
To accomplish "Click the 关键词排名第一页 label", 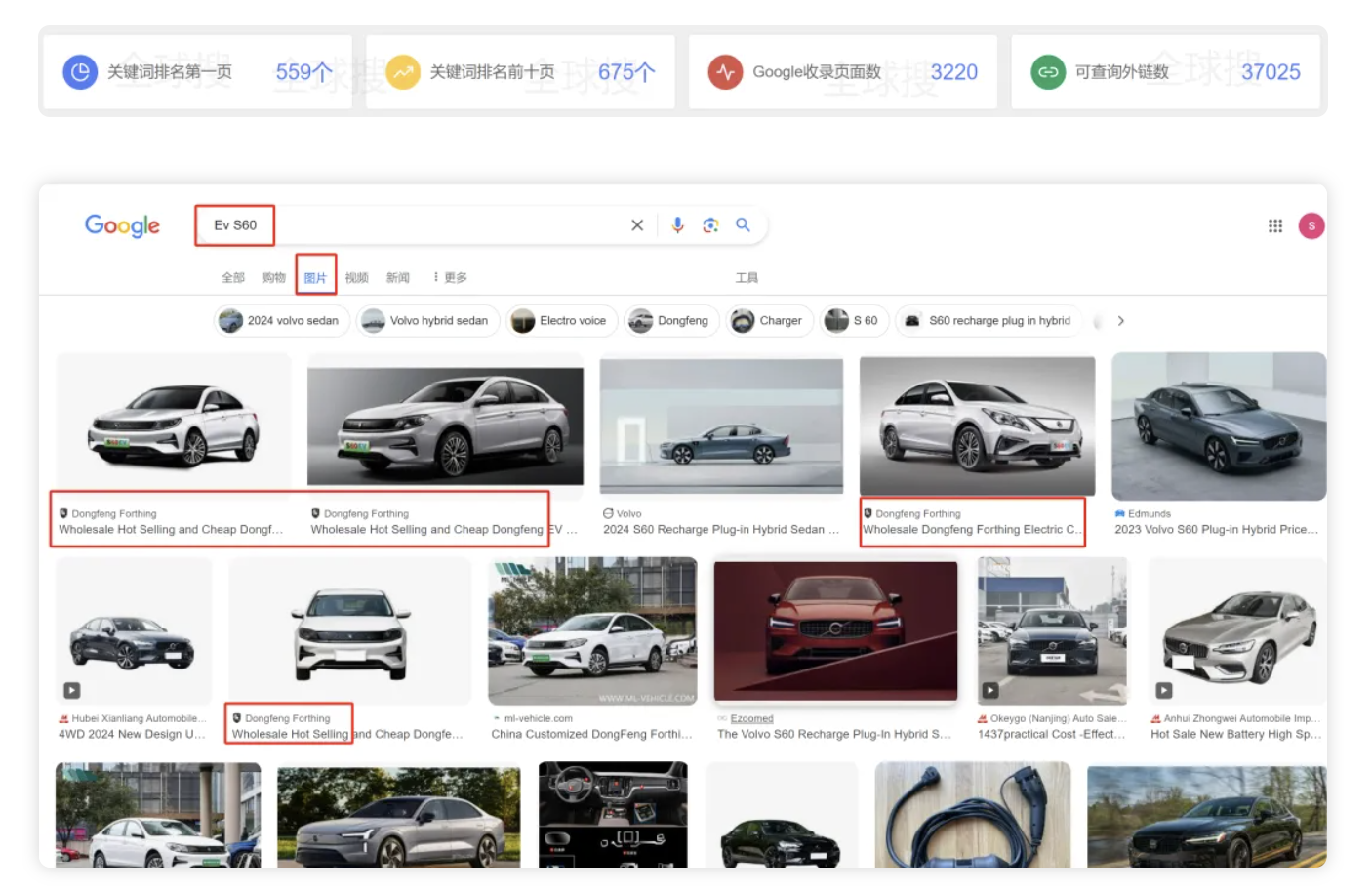I will pos(170,72).
